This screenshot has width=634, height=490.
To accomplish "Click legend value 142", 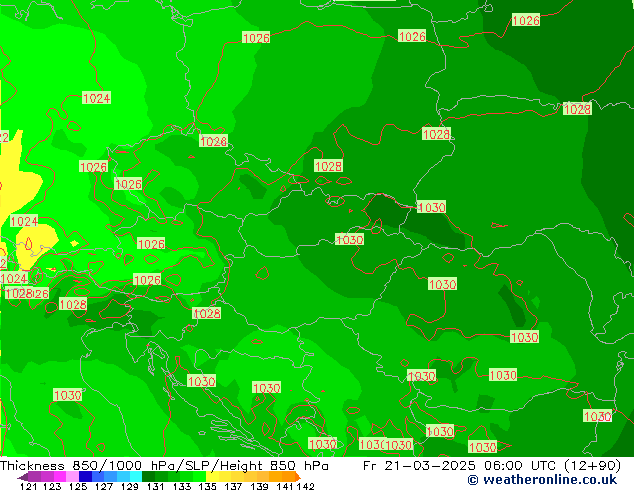I will tap(305, 486).
